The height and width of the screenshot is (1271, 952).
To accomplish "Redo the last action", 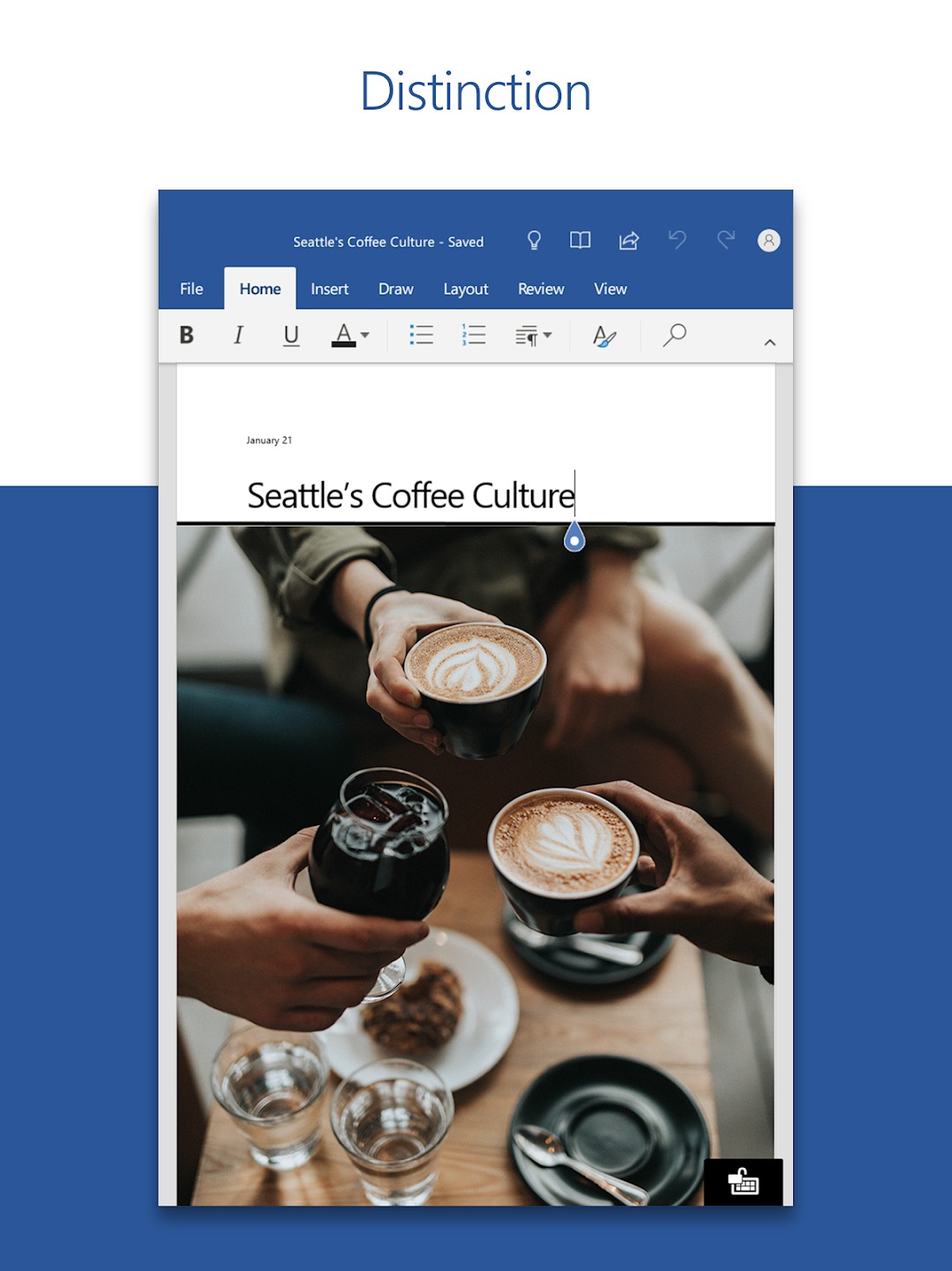I will pos(725,239).
